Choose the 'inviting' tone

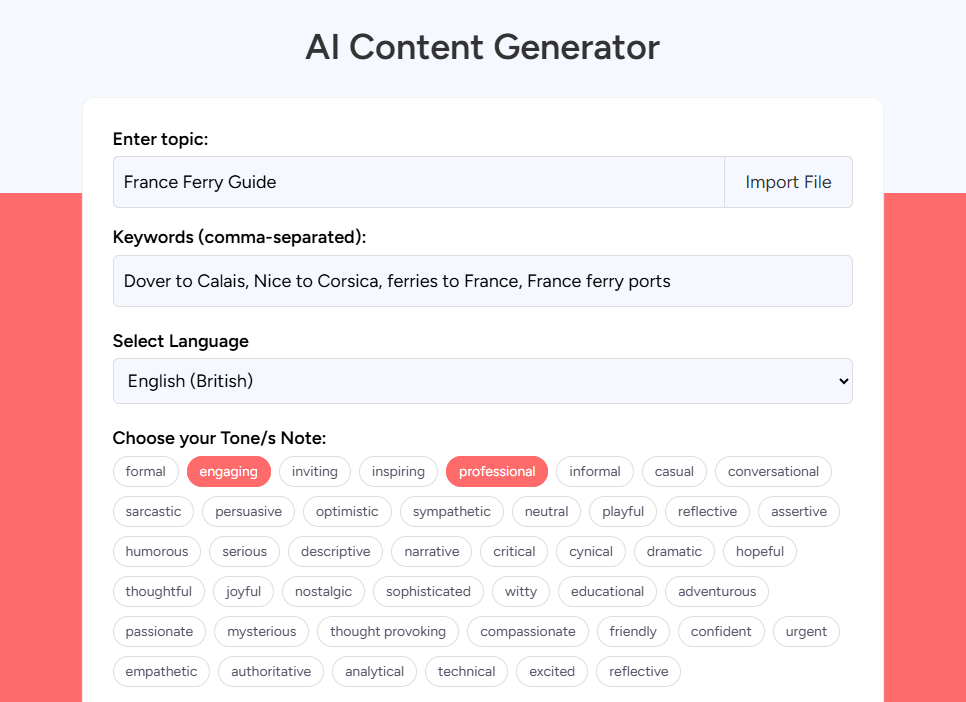(314, 471)
